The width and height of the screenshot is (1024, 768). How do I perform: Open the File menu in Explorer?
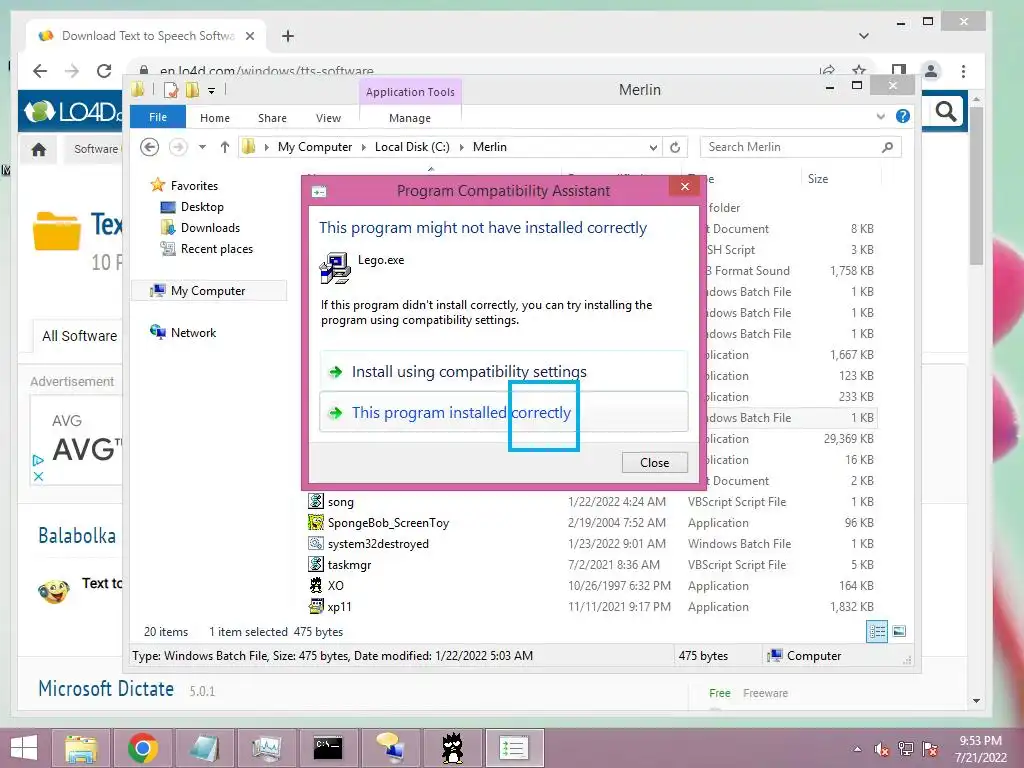[x=158, y=117]
